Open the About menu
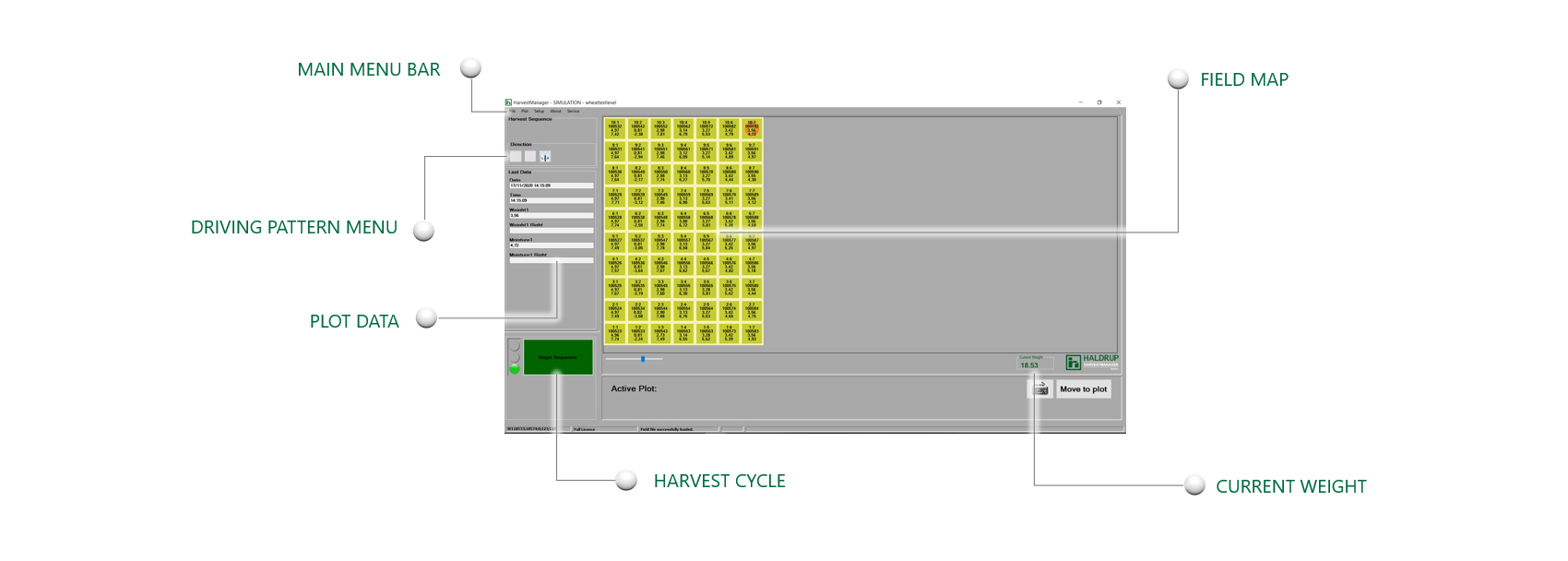 tap(555, 112)
